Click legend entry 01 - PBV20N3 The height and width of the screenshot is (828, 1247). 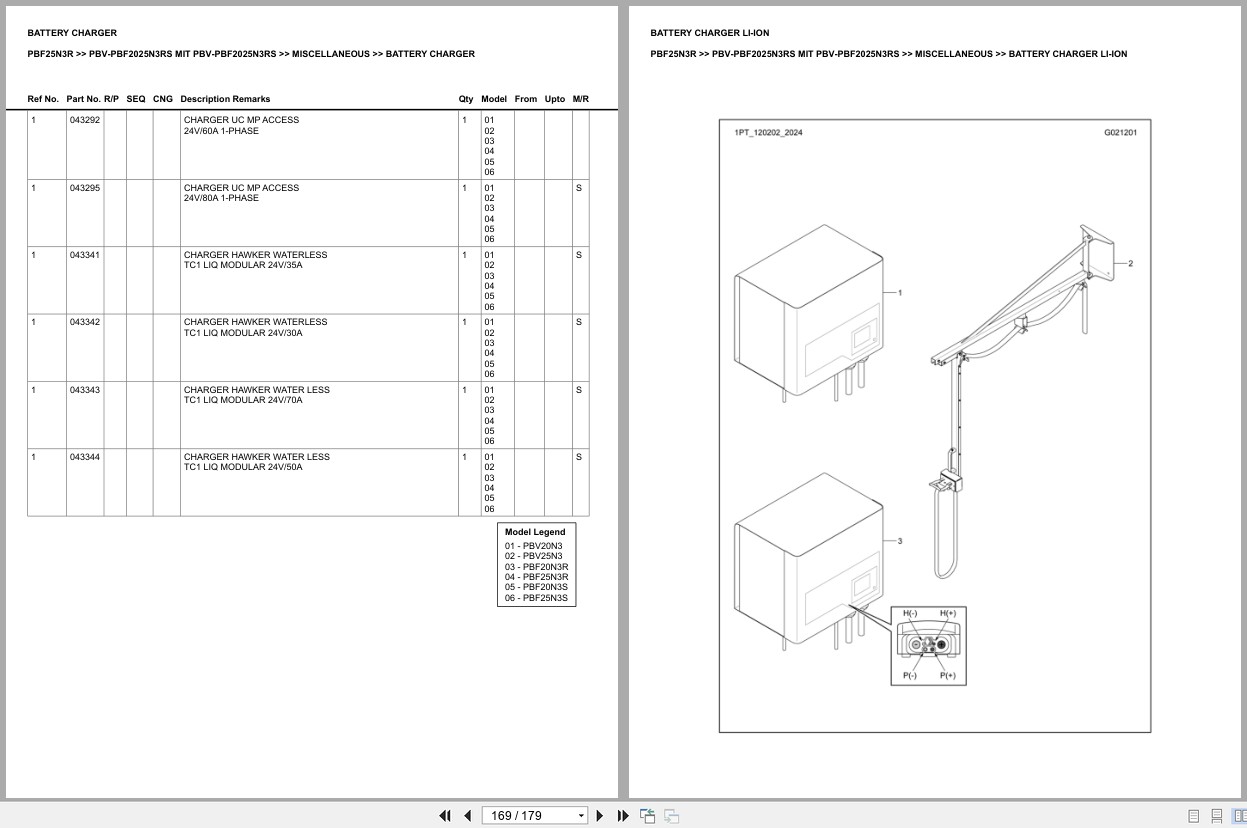click(x=534, y=546)
